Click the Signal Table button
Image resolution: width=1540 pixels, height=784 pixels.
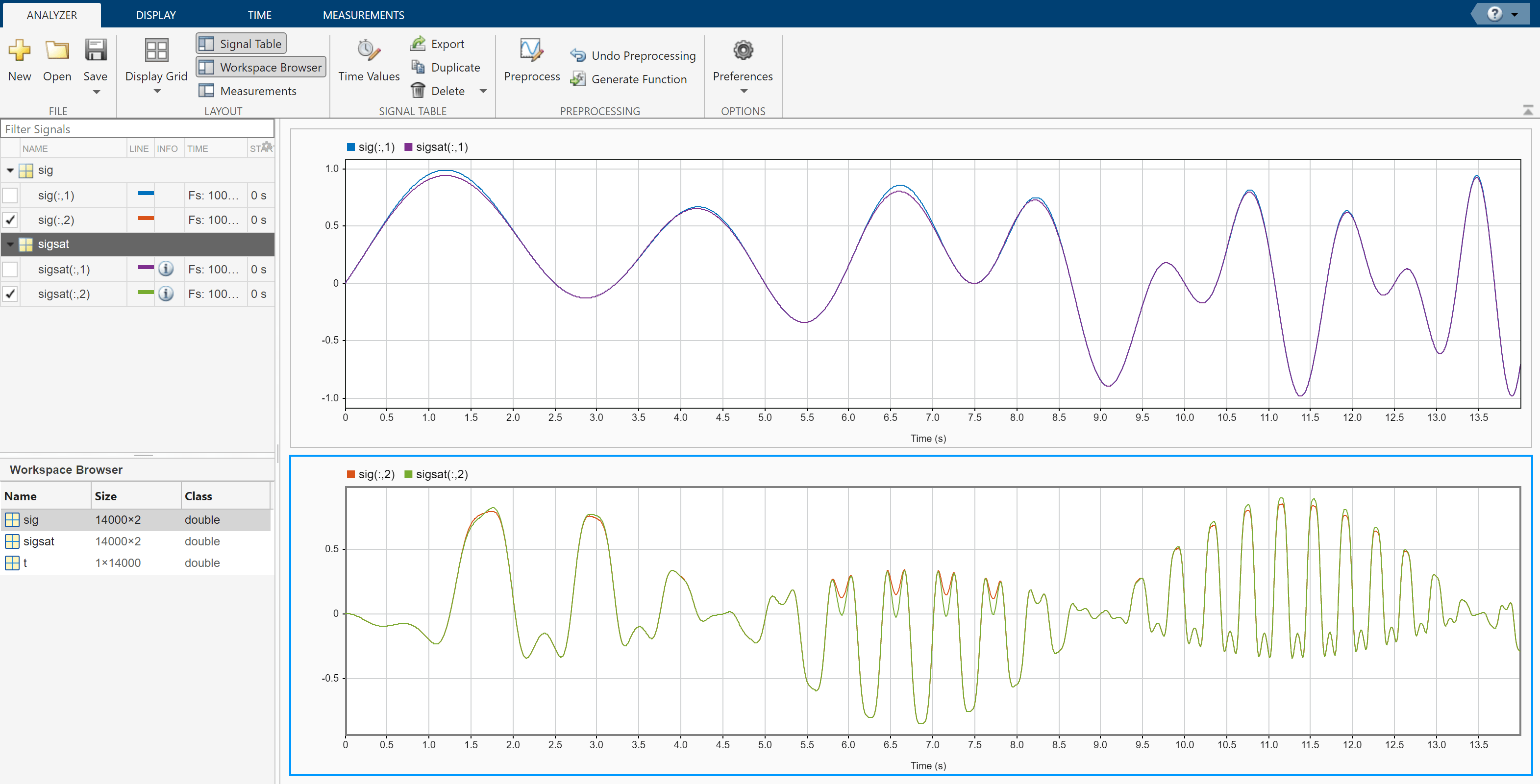[244, 44]
